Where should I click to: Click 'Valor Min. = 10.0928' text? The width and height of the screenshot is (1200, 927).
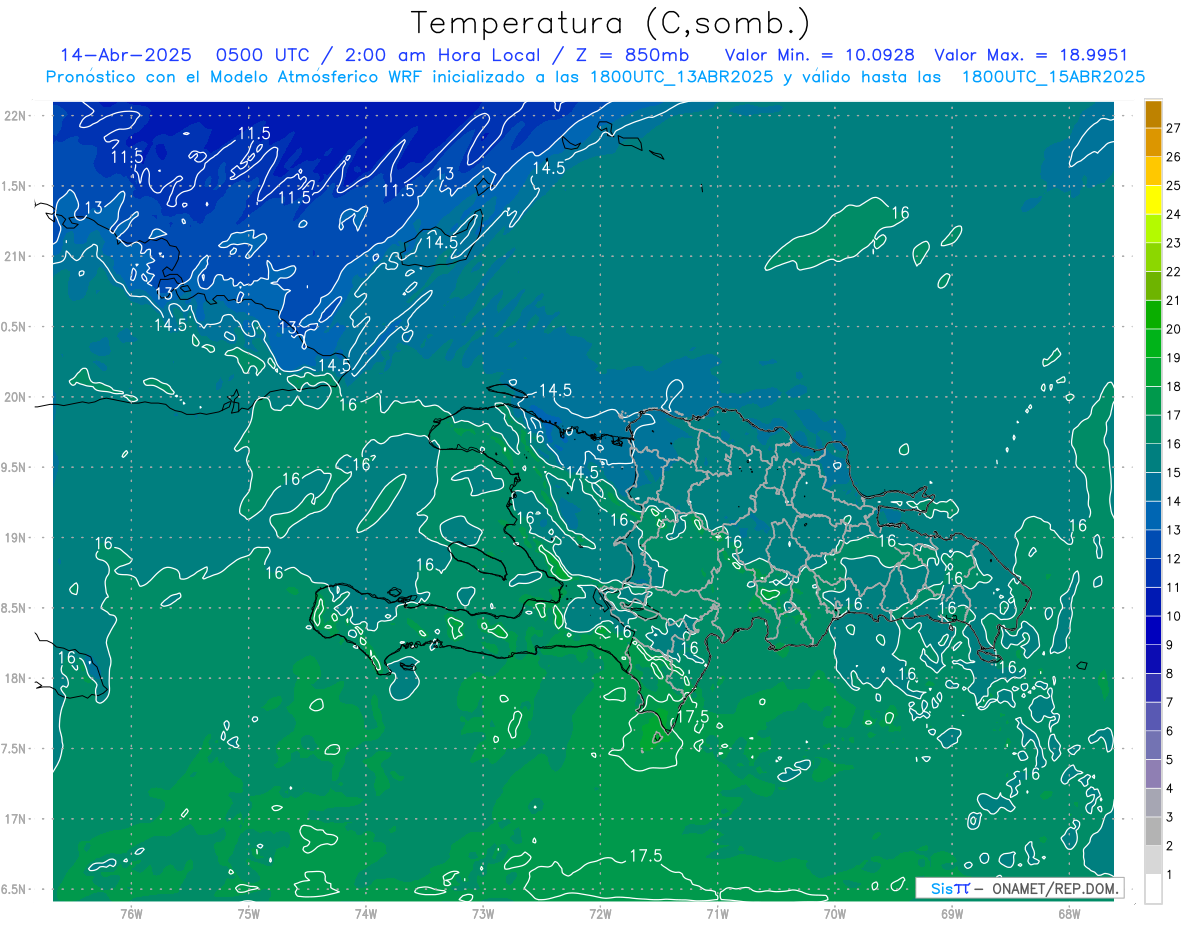(819, 55)
